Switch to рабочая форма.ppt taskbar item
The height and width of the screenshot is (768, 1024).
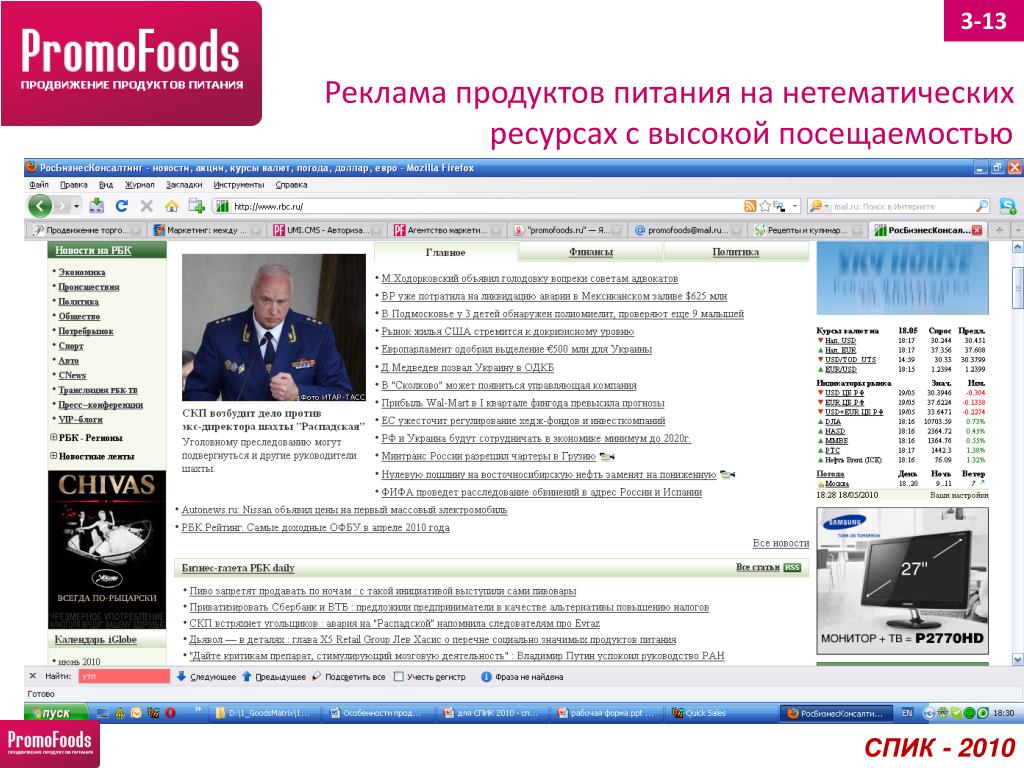tap(605, 713)
